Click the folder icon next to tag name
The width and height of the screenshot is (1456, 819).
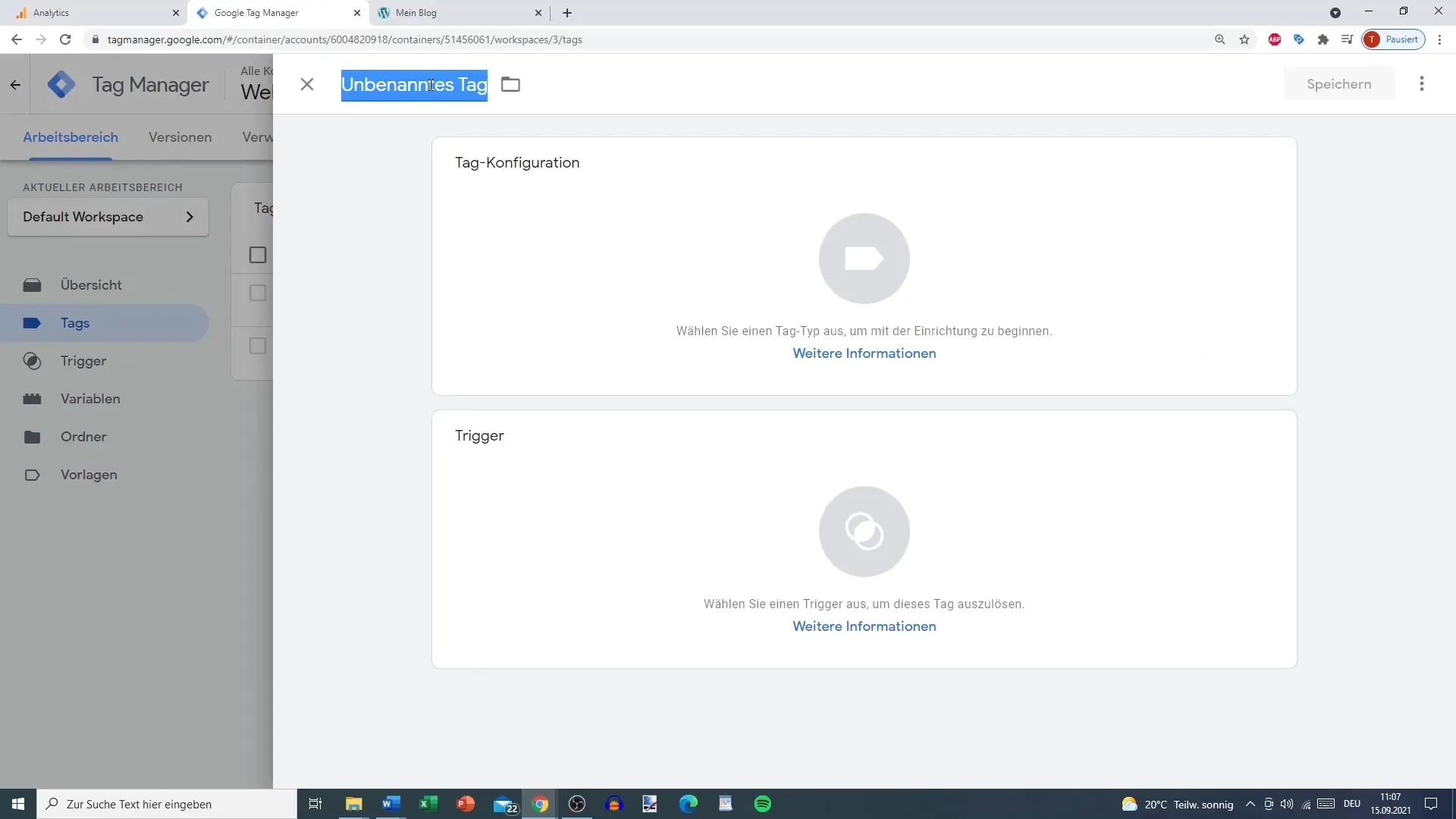511,84
